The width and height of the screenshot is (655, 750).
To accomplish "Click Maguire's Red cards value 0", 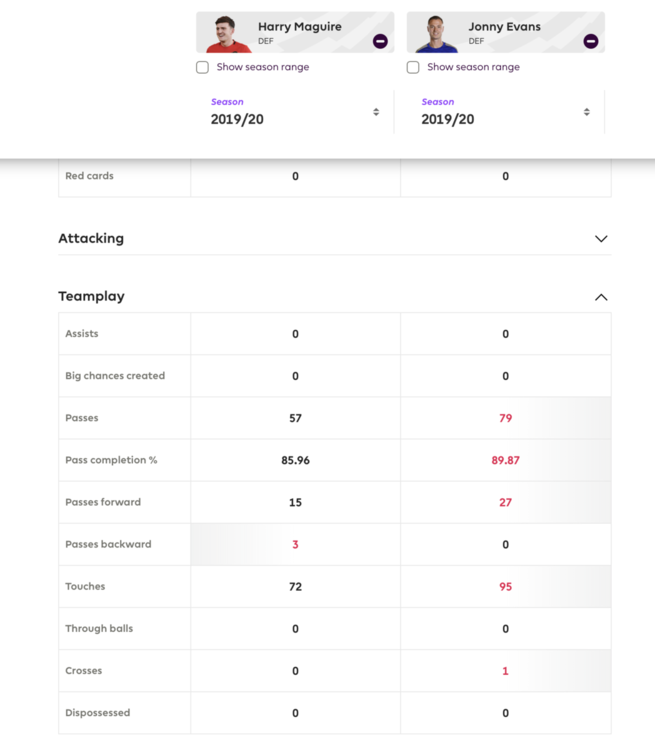I will pos(295,176).
